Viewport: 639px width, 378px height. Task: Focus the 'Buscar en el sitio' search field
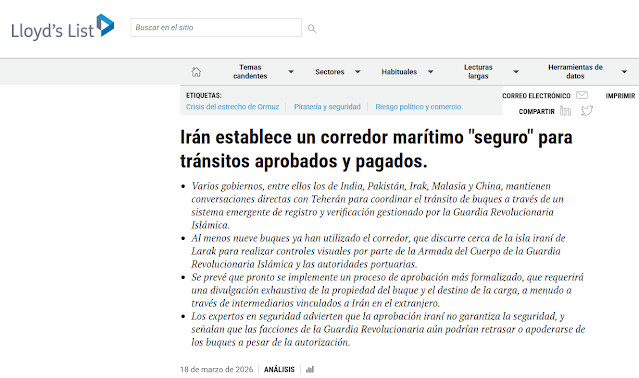[x=216, y=27]
